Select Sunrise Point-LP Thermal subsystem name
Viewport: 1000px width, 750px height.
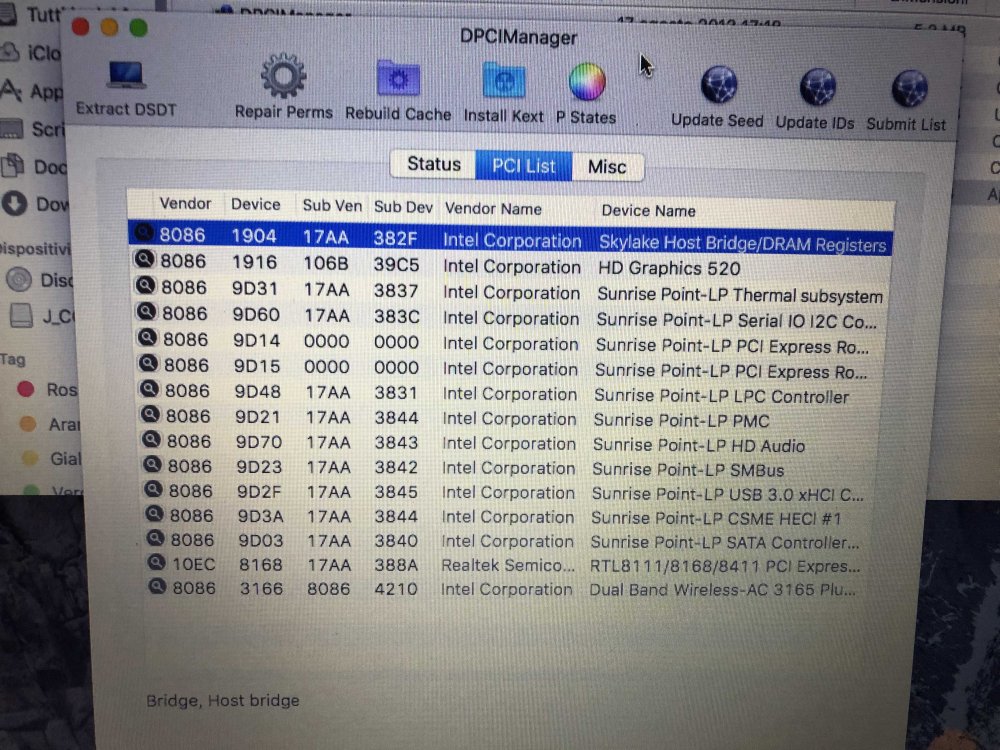click(740, 296)
